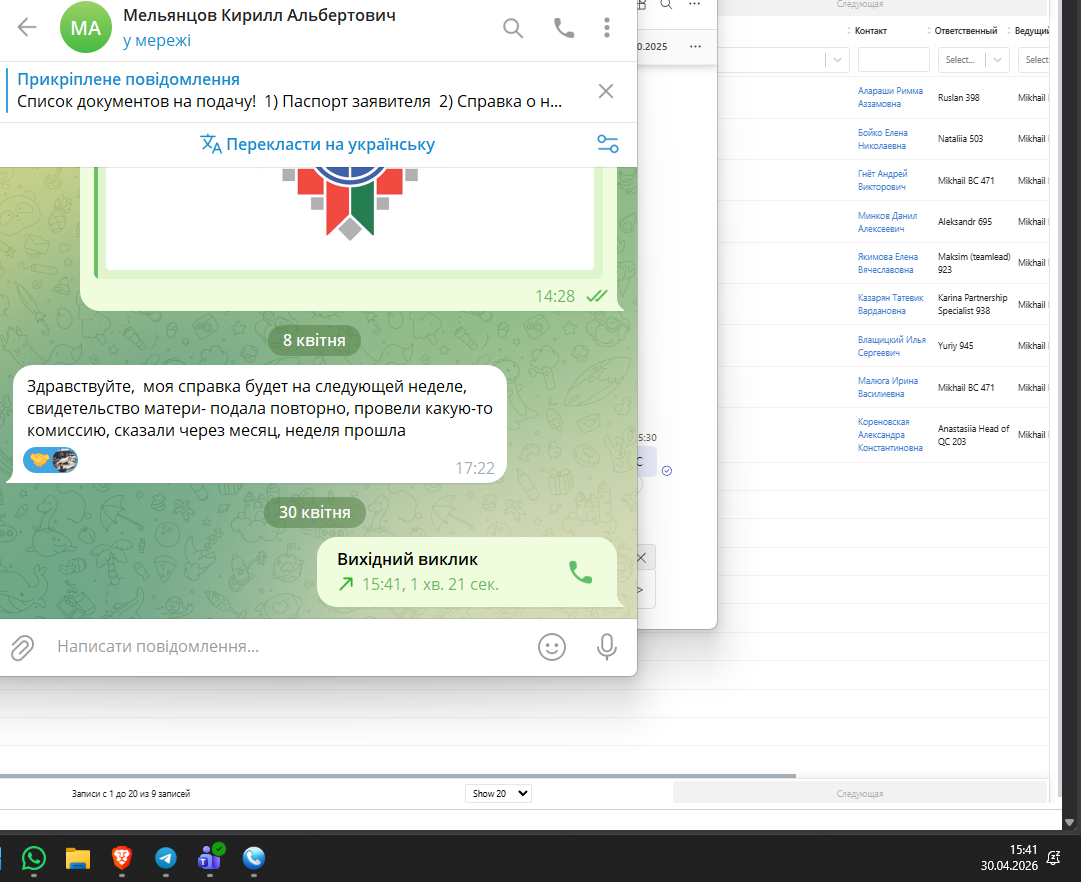The image size is (1081, 882).
Task: Open contact Якимова Елена Вячеславовна
Action: tap(888, 263)
